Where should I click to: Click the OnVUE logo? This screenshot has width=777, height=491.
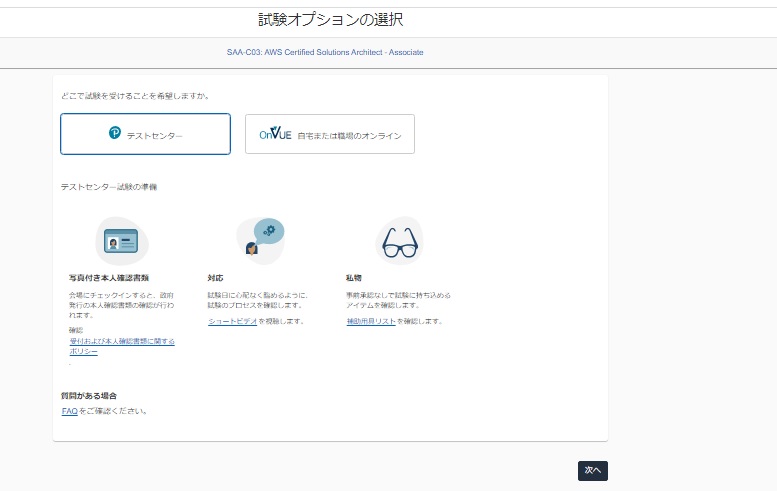(x=275, y=134)
